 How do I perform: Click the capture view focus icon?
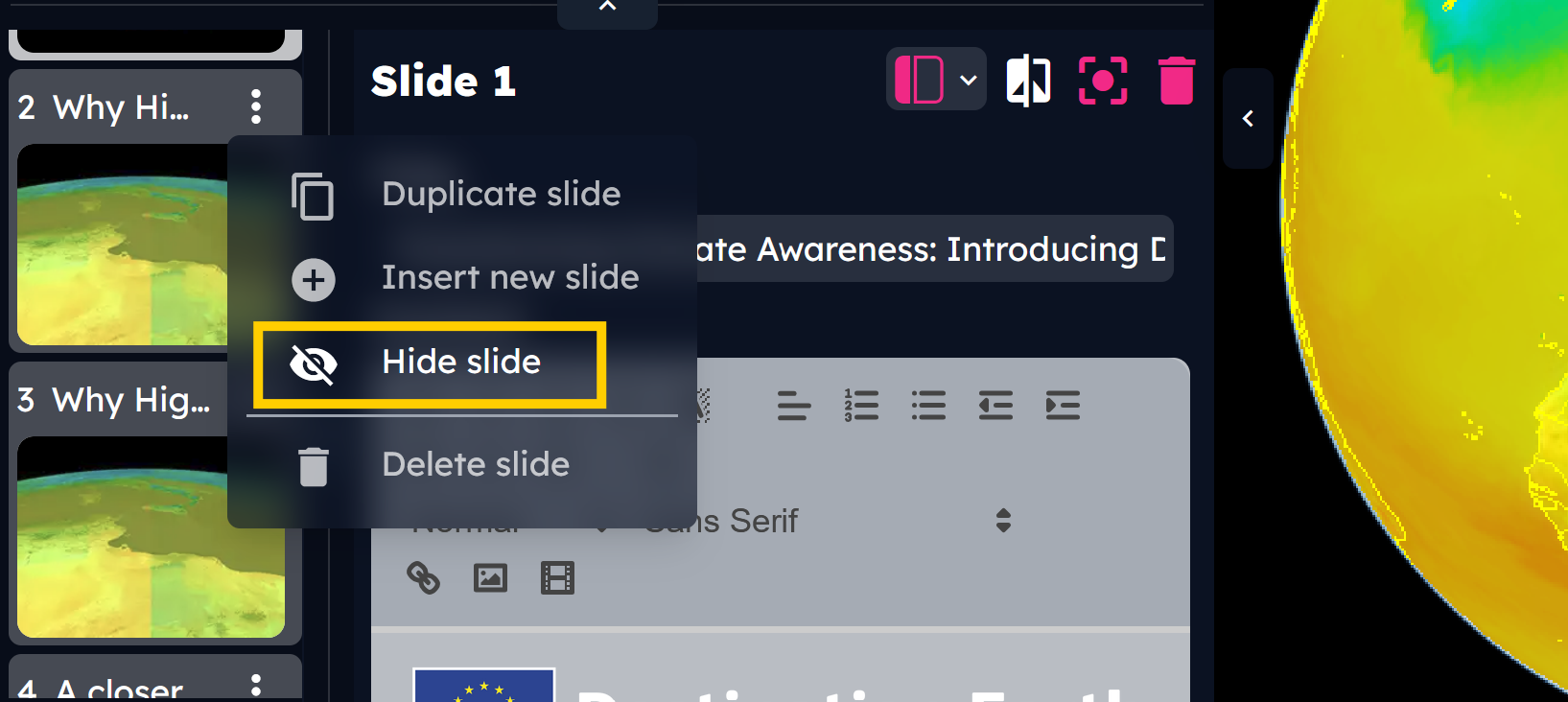1102,81
